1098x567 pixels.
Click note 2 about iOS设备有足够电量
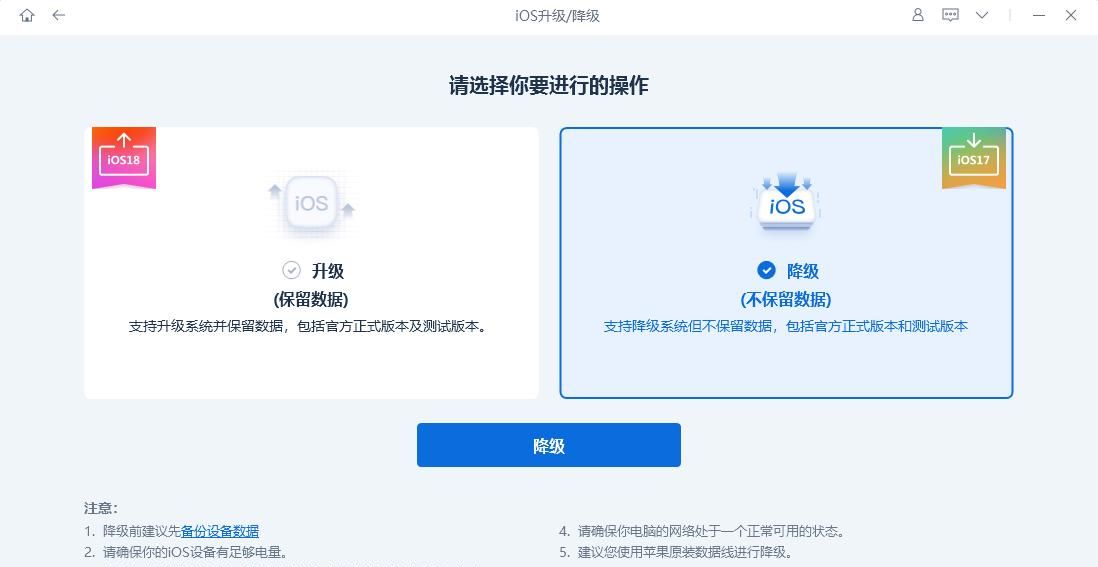coord(186,552)
